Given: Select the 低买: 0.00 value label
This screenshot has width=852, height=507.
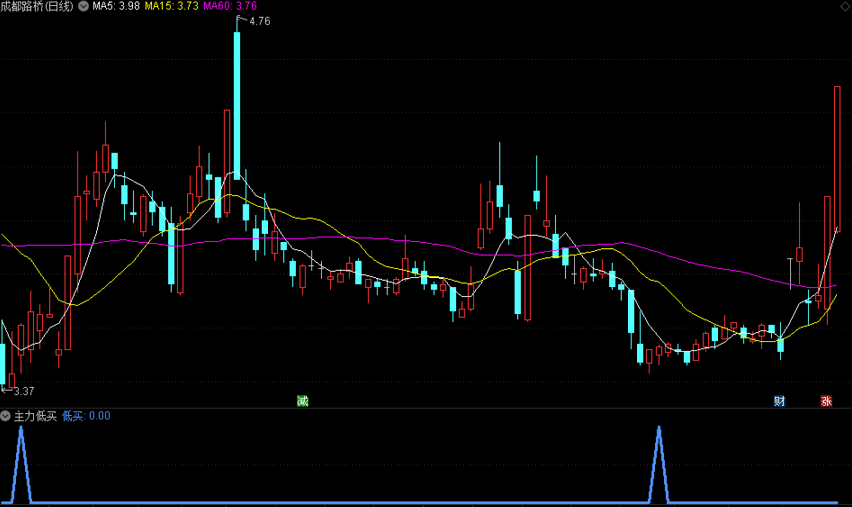Looking at the screenshot, I should [86, 416].
